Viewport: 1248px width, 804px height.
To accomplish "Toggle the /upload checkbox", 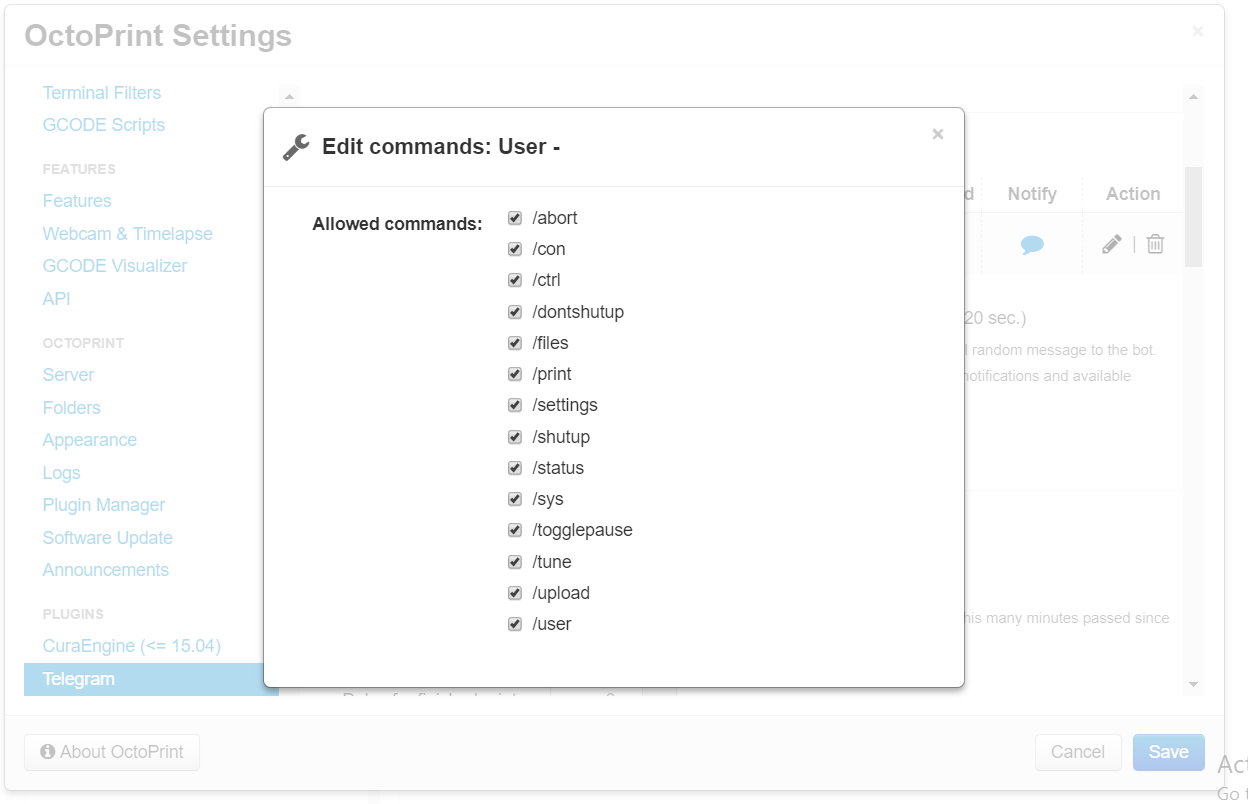I will (515, 593).
